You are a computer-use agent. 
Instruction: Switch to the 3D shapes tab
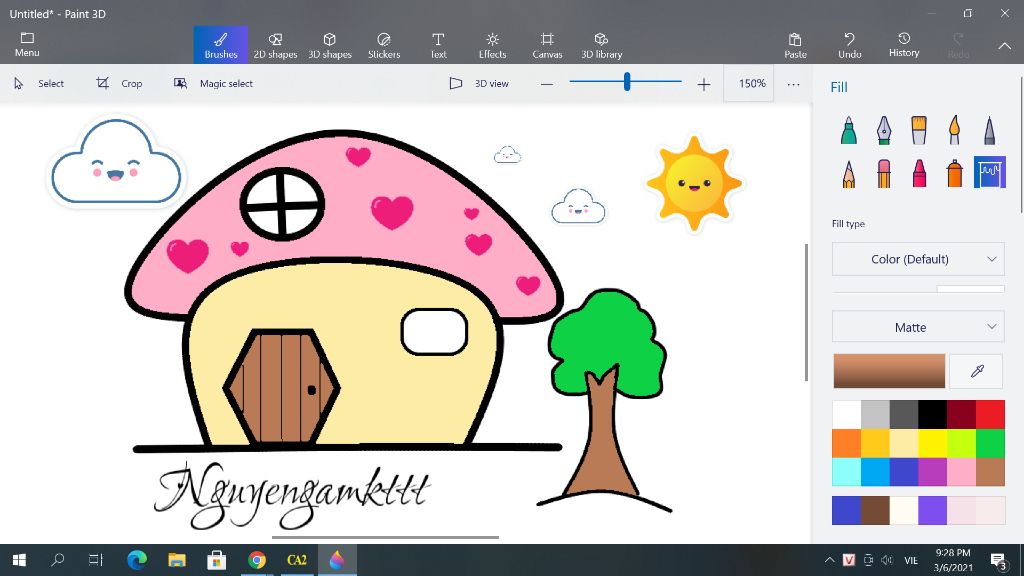(x=329, y=45)
